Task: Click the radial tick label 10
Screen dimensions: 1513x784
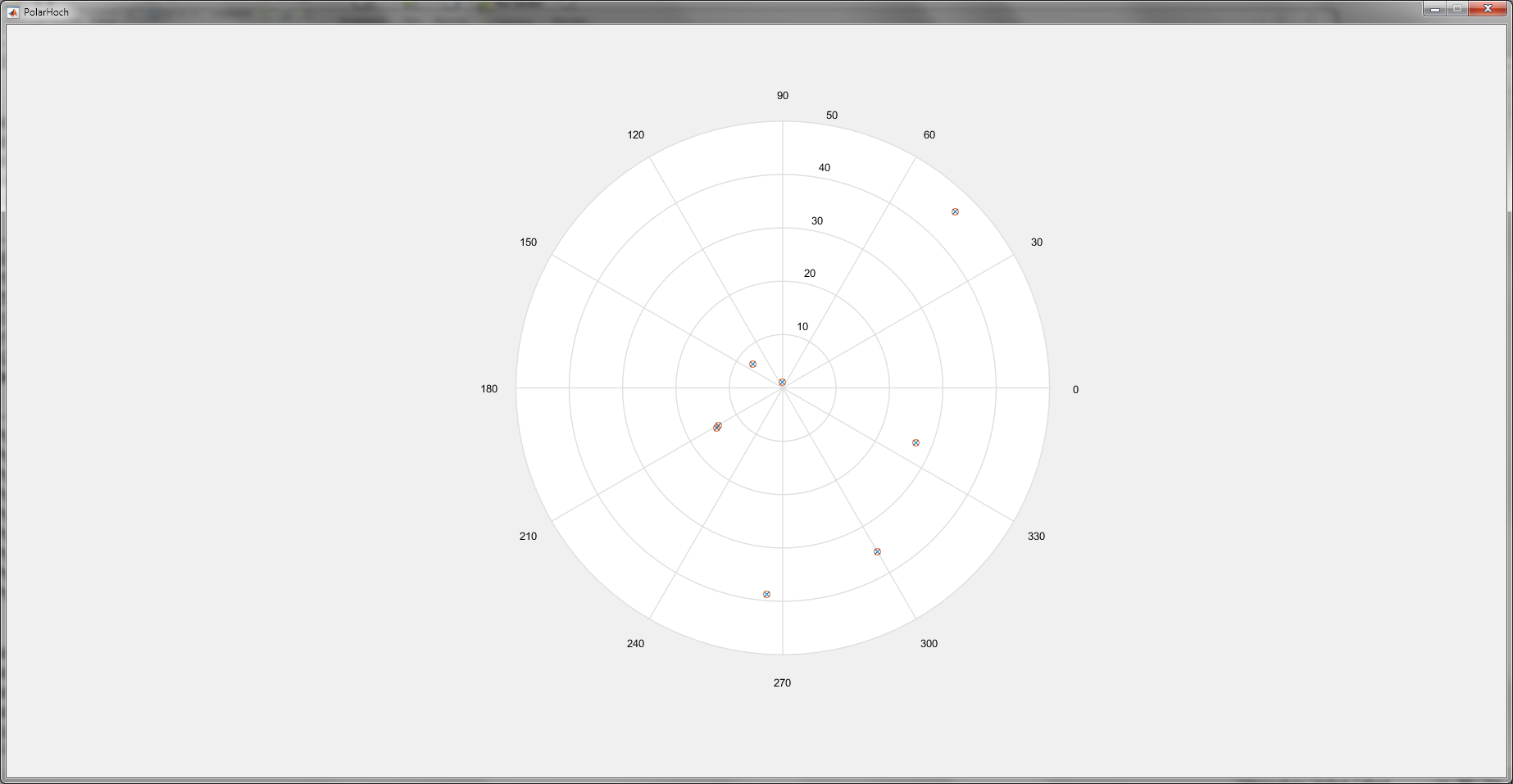Action: tap(802, 327)
